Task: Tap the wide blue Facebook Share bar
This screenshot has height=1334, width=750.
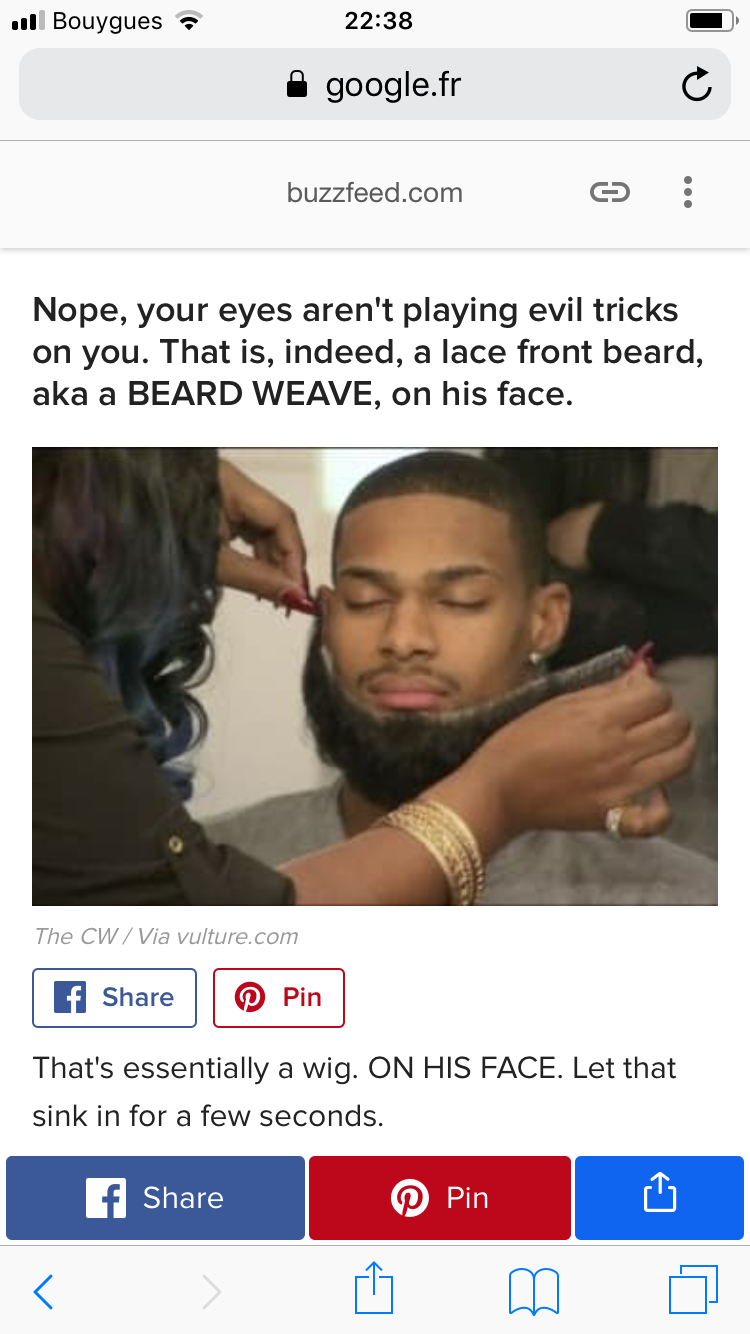Action: [155, 1198]
